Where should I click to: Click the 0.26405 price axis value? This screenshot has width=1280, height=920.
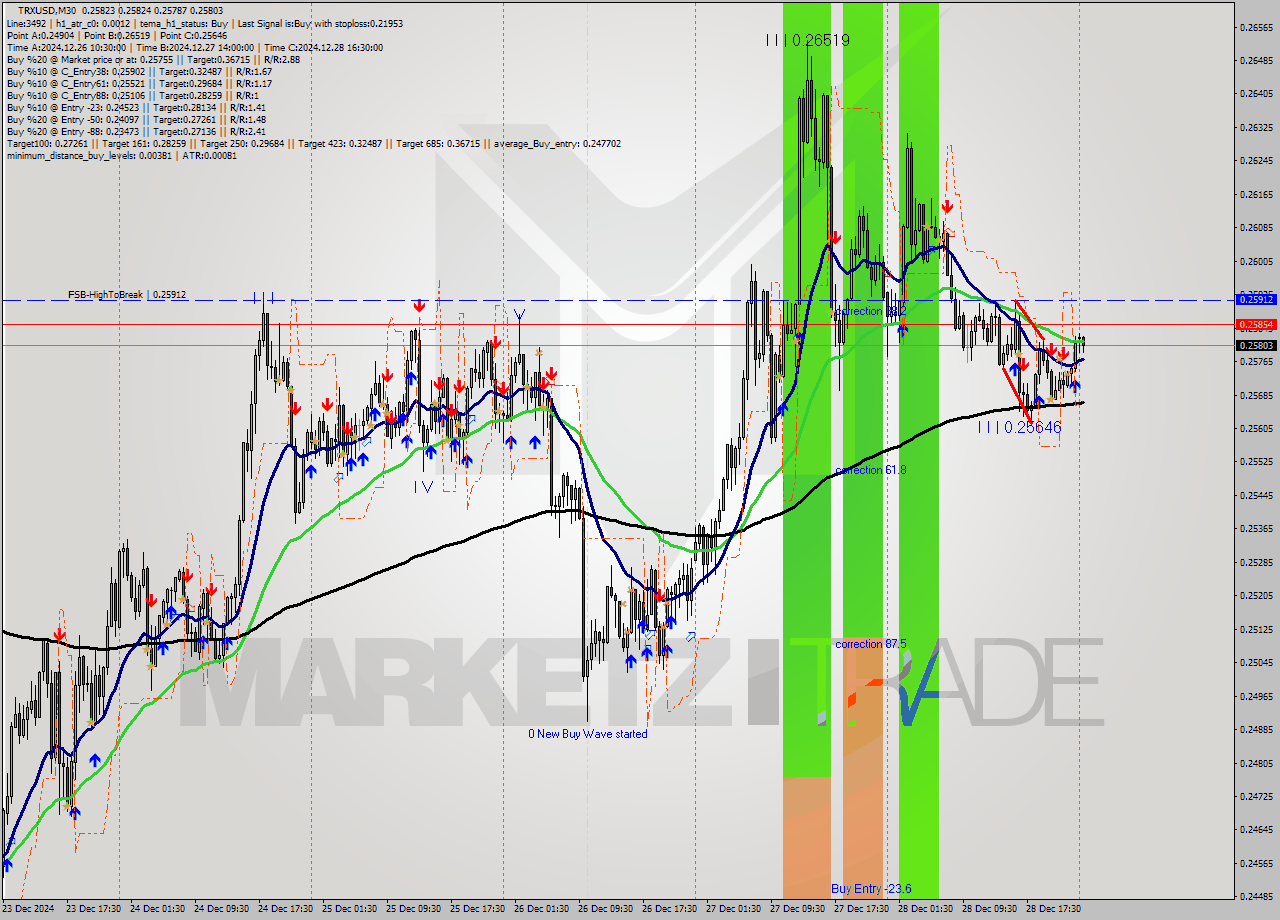tap(1257, 94)
